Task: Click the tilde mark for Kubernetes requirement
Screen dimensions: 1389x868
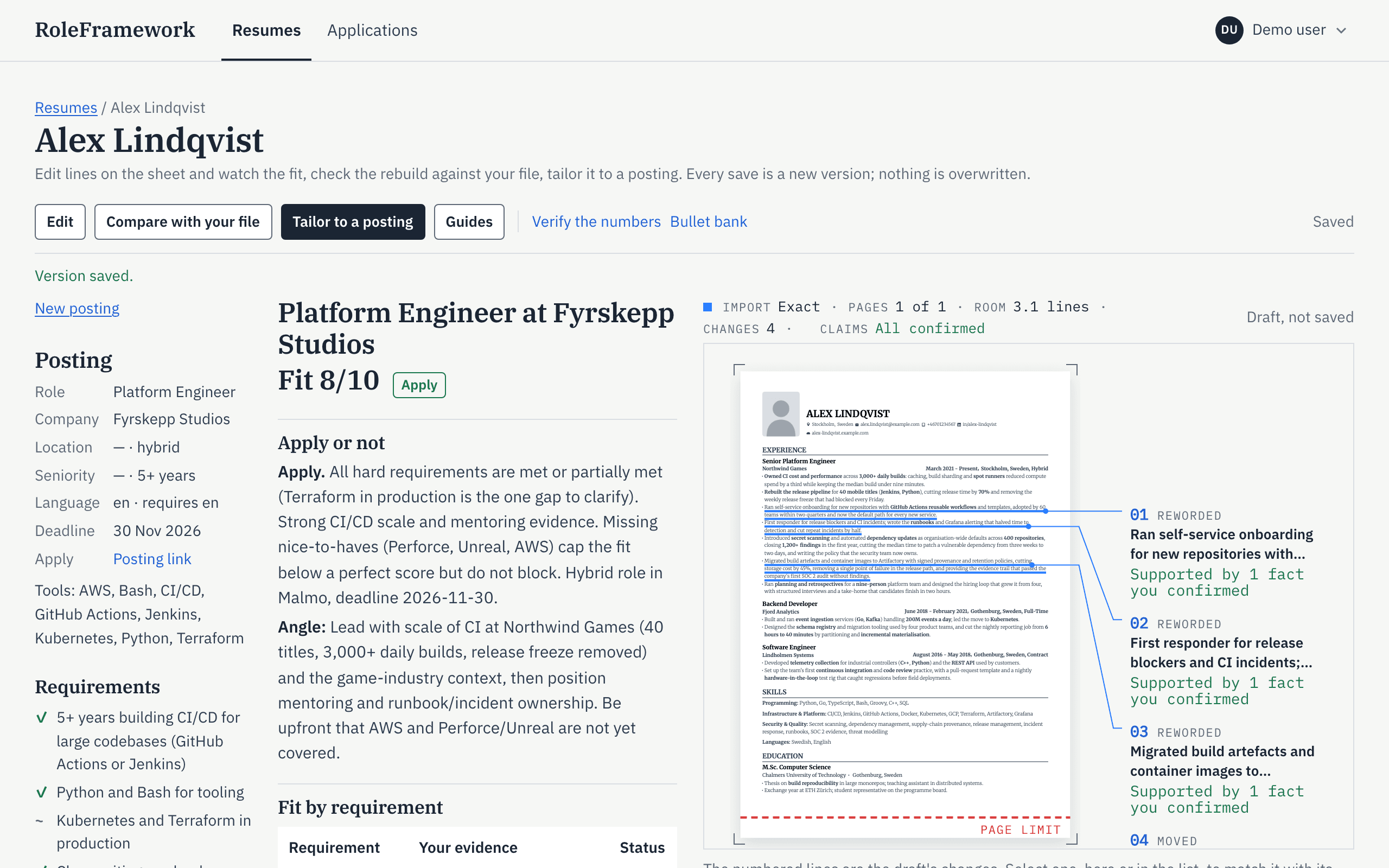Action: [40, 821]
